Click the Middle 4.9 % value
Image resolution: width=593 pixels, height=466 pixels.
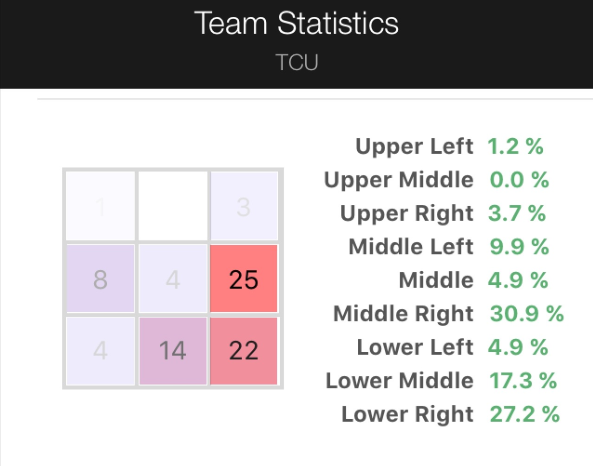518,280
